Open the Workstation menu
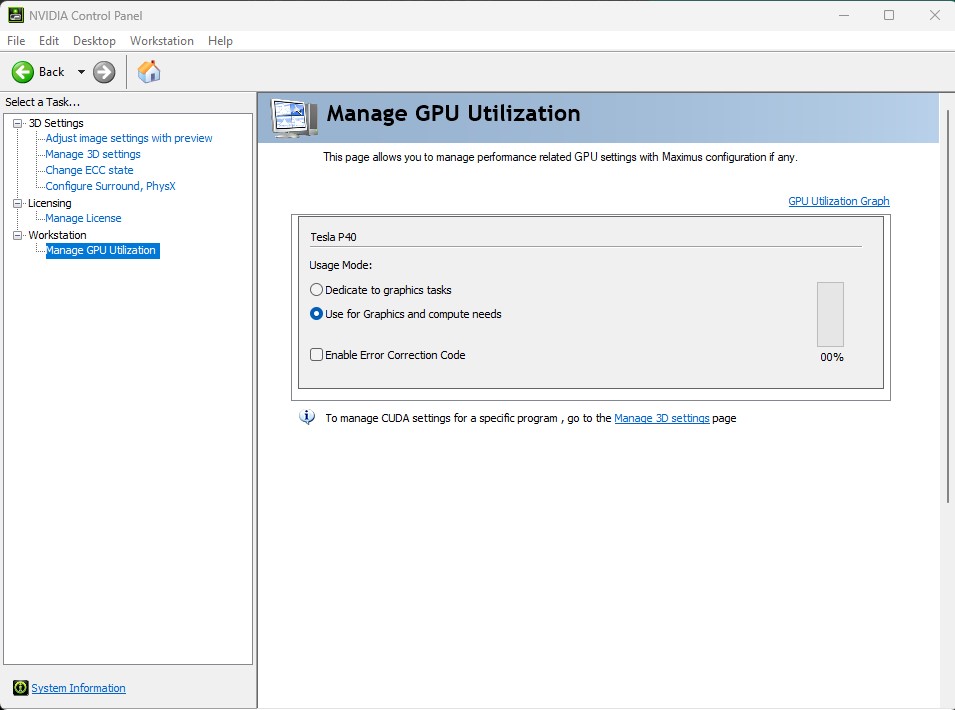Image resolution: width=955 pixels, height=710 pixels. tap(161, 41)
